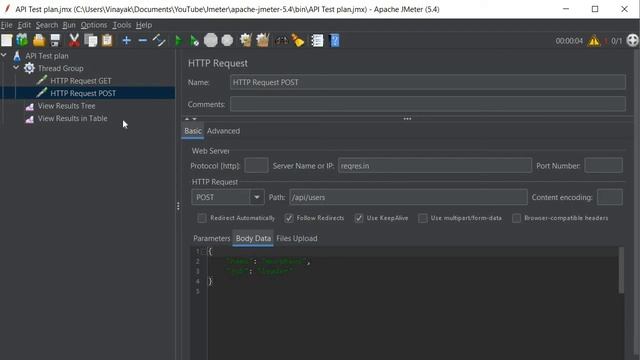Screen dimensions: 640x360
Task: Enable Browser-compatible headers checkbox
Action: pyautogui.click(x=516, y=218)
